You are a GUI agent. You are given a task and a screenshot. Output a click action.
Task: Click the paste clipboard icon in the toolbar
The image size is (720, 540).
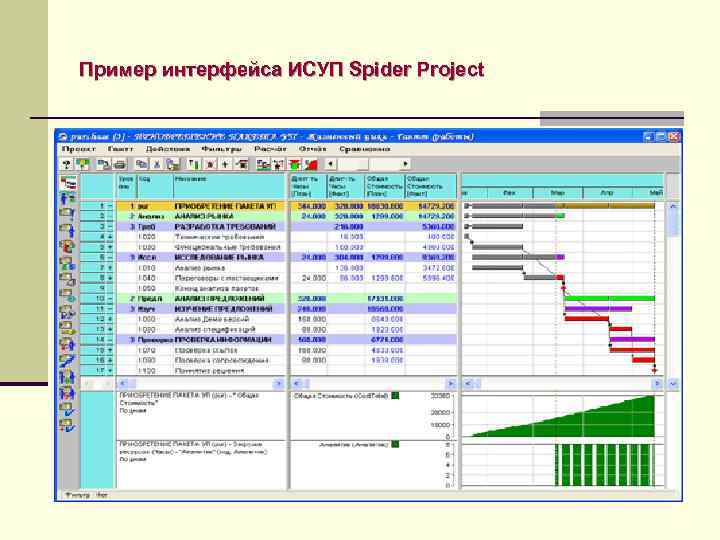(x=172, y=164)
